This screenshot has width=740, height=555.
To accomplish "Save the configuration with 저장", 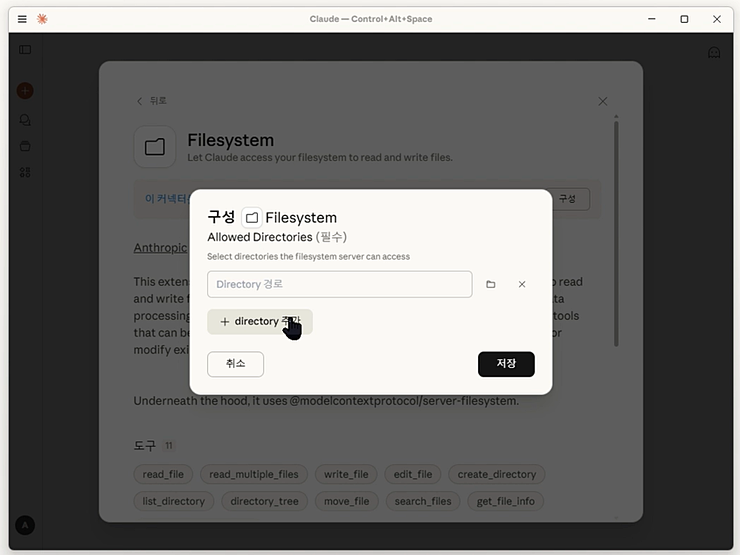I will click(506, 364).
